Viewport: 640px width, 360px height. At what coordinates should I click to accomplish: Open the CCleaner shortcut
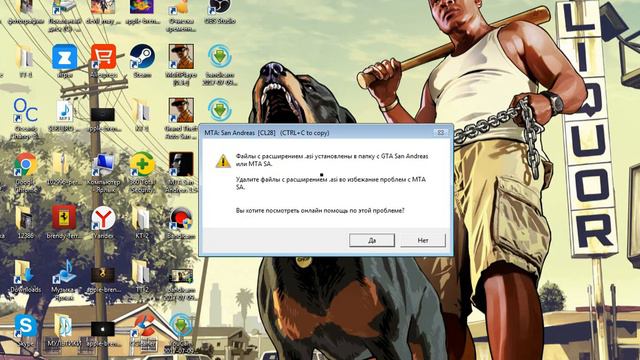point(142,326)
